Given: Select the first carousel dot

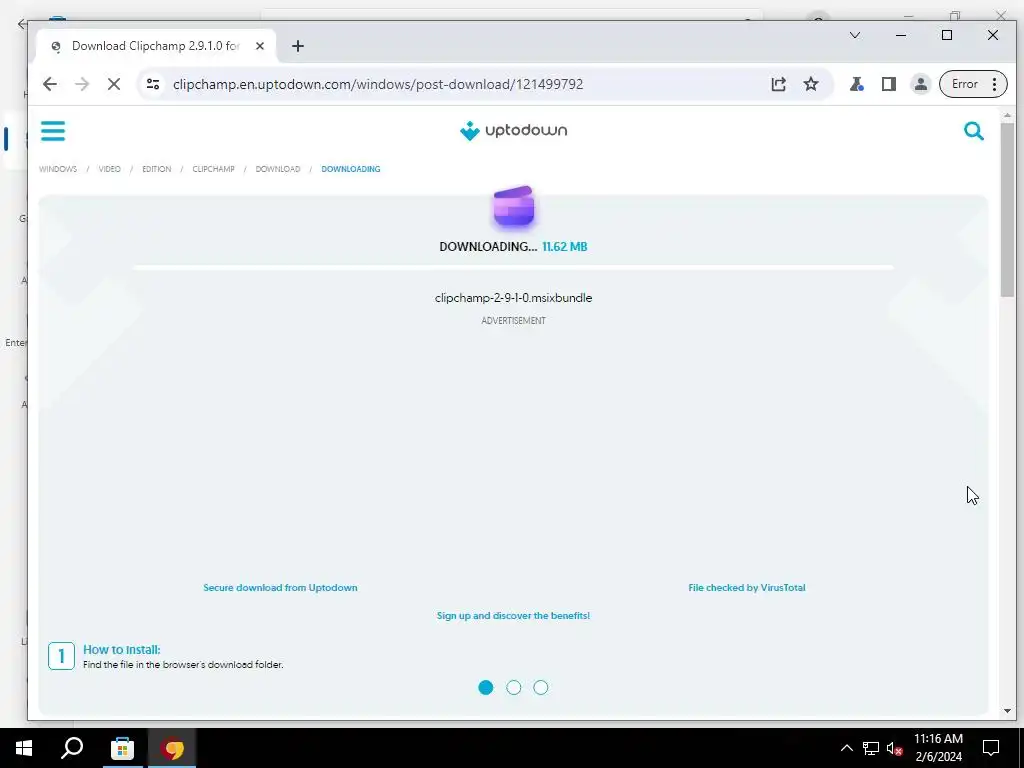Looking at the screenshot, I should pyautogui.click(x=486, y=688).
